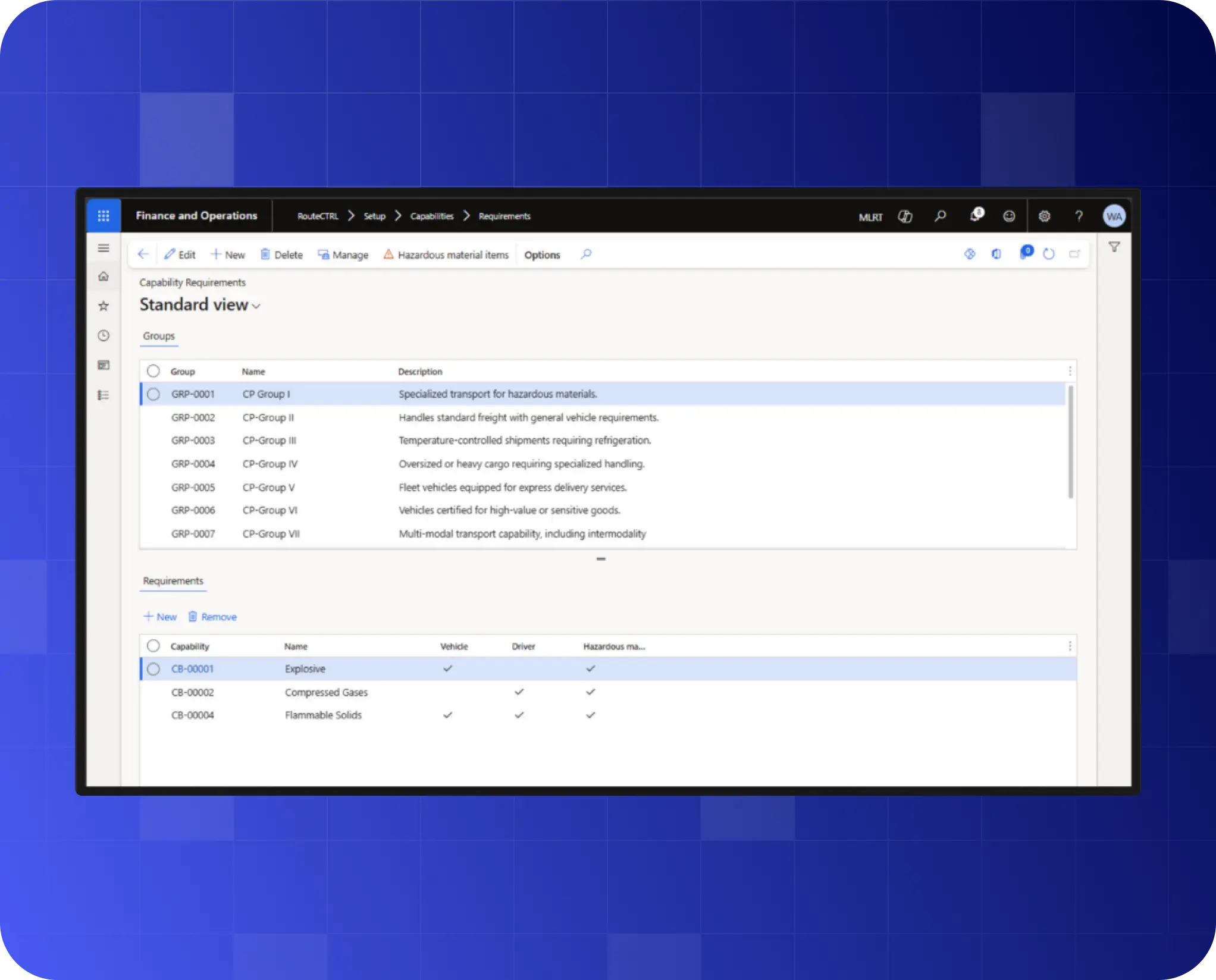Screen dimensions: 1216x980
Task: Select all rows in Requirements grid
Action: click(153, 646)
